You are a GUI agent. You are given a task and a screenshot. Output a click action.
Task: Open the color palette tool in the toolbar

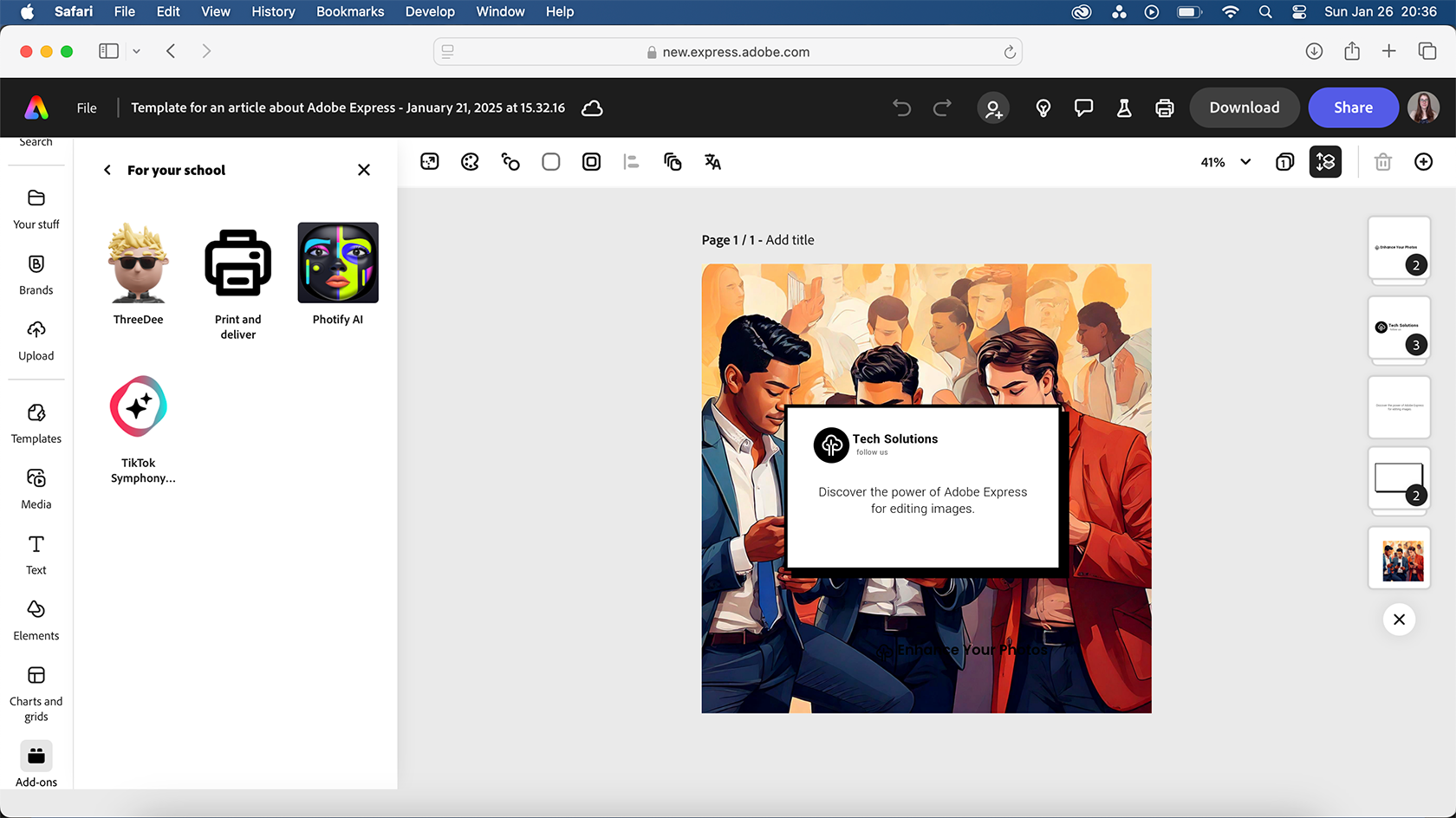470,161
